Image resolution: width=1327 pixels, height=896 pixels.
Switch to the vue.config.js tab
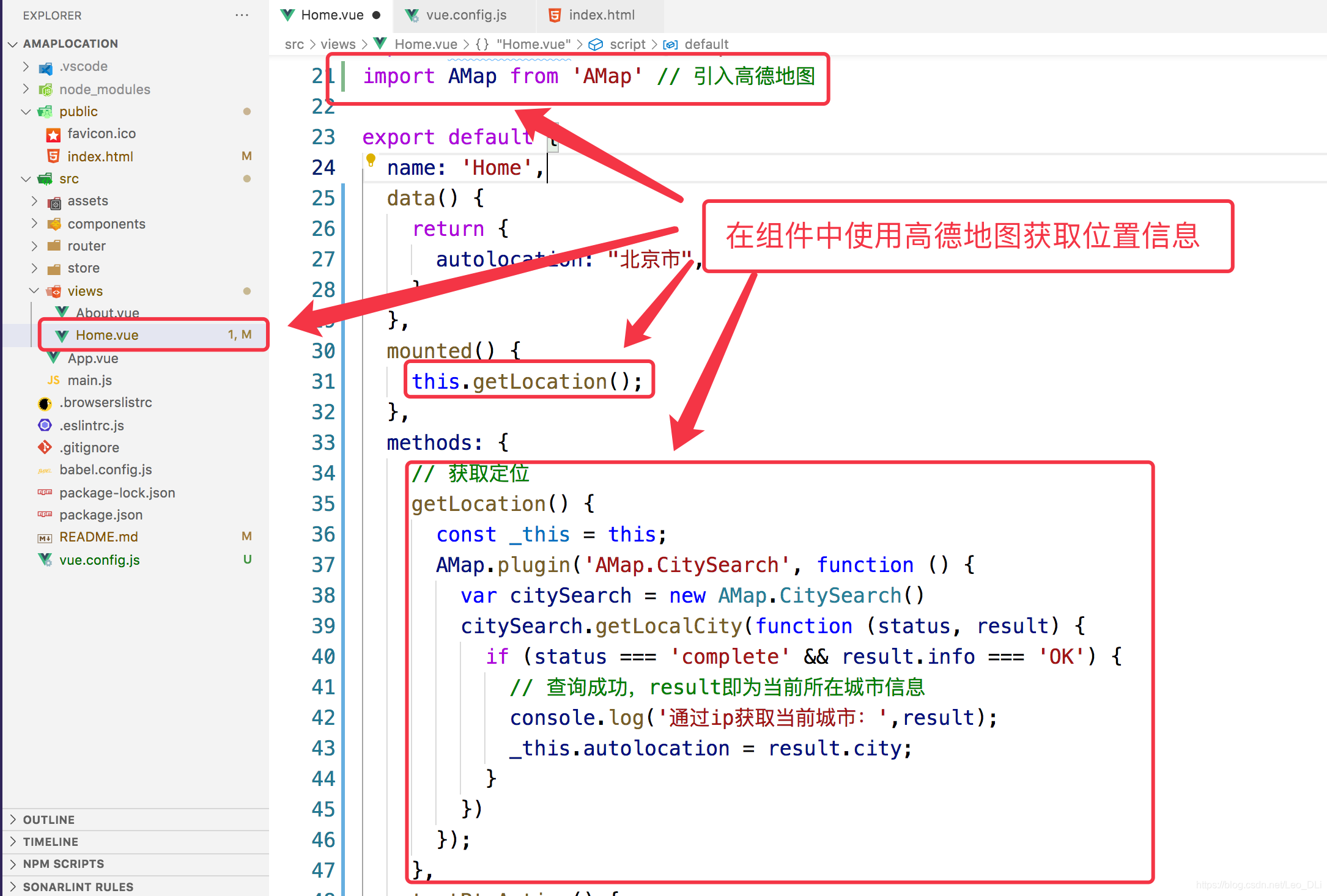pyautogui.click(x=465, y=15)
